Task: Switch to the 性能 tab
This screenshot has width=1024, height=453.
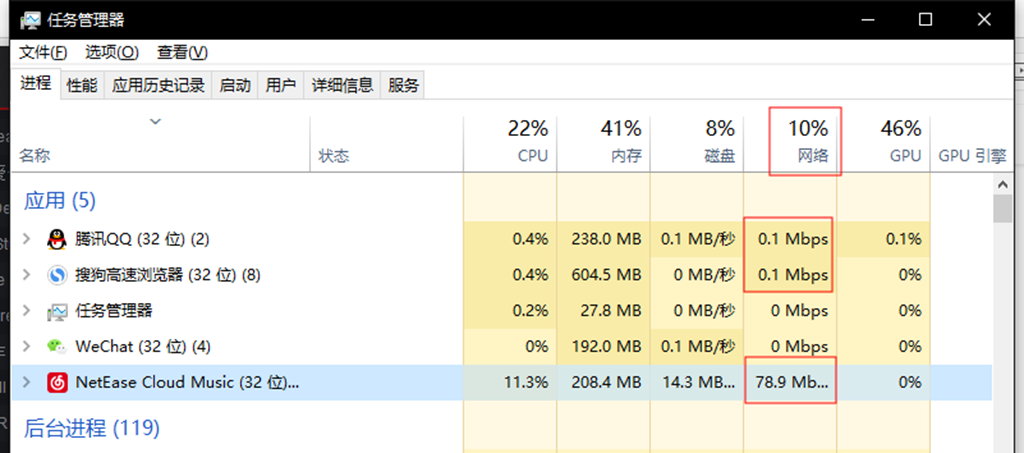Action: (82, 86)
